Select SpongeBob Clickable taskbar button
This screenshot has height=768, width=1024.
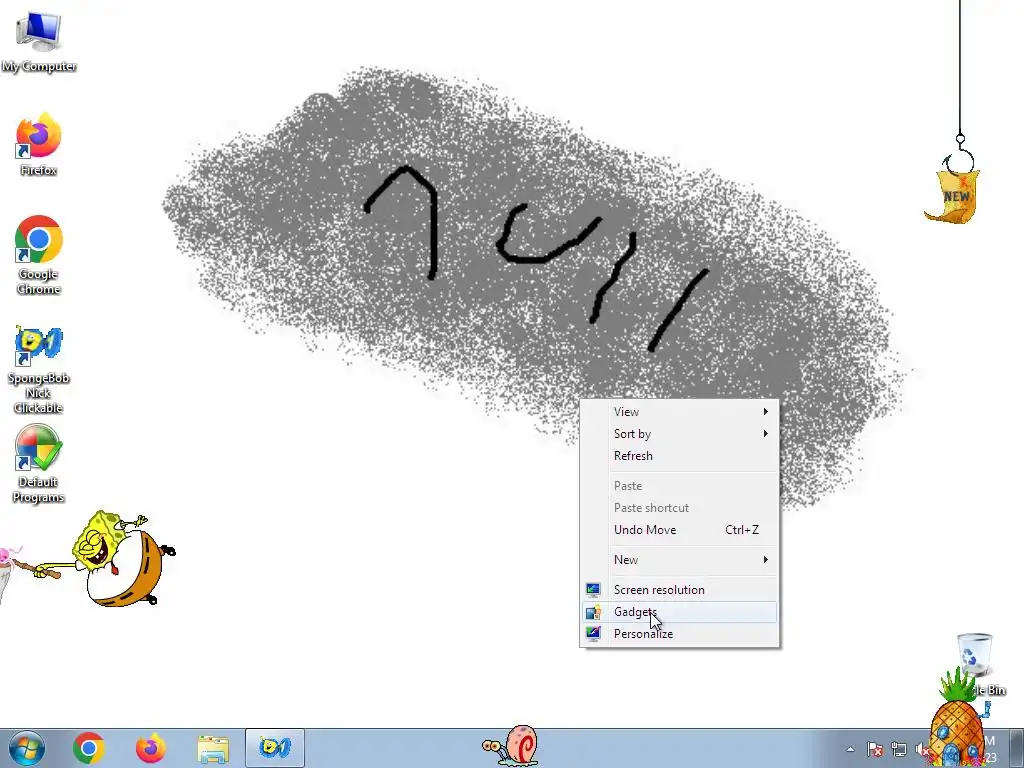point(275,748)
